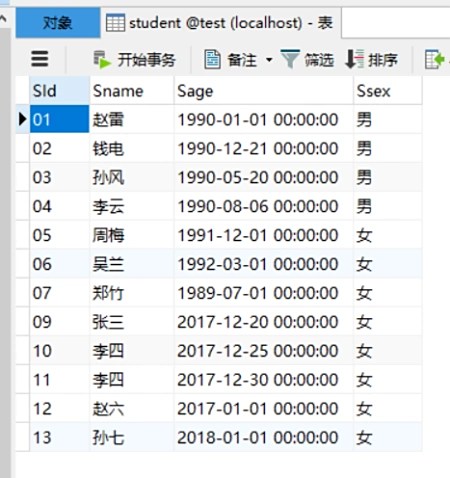Expand the 备注 dropdown arrow
Viewport: 450px width, 478px height.
coord(269,60)
